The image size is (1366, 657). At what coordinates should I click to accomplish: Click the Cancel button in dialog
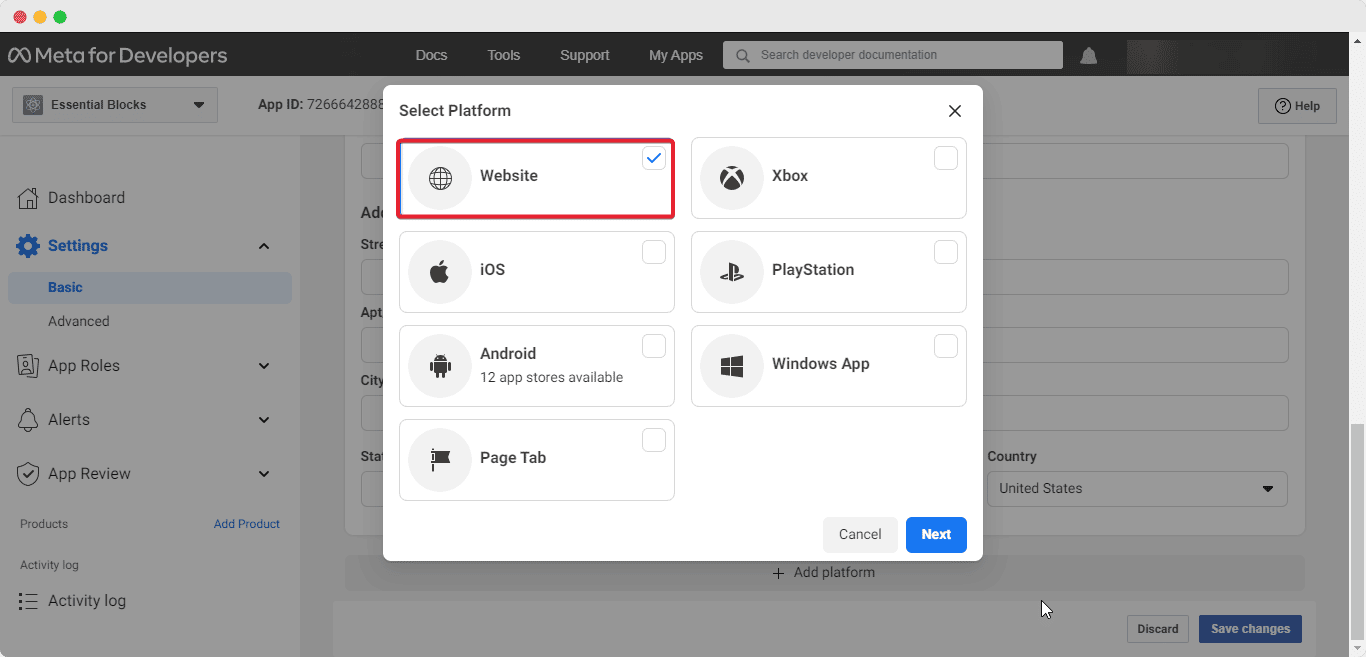[860, 535]
